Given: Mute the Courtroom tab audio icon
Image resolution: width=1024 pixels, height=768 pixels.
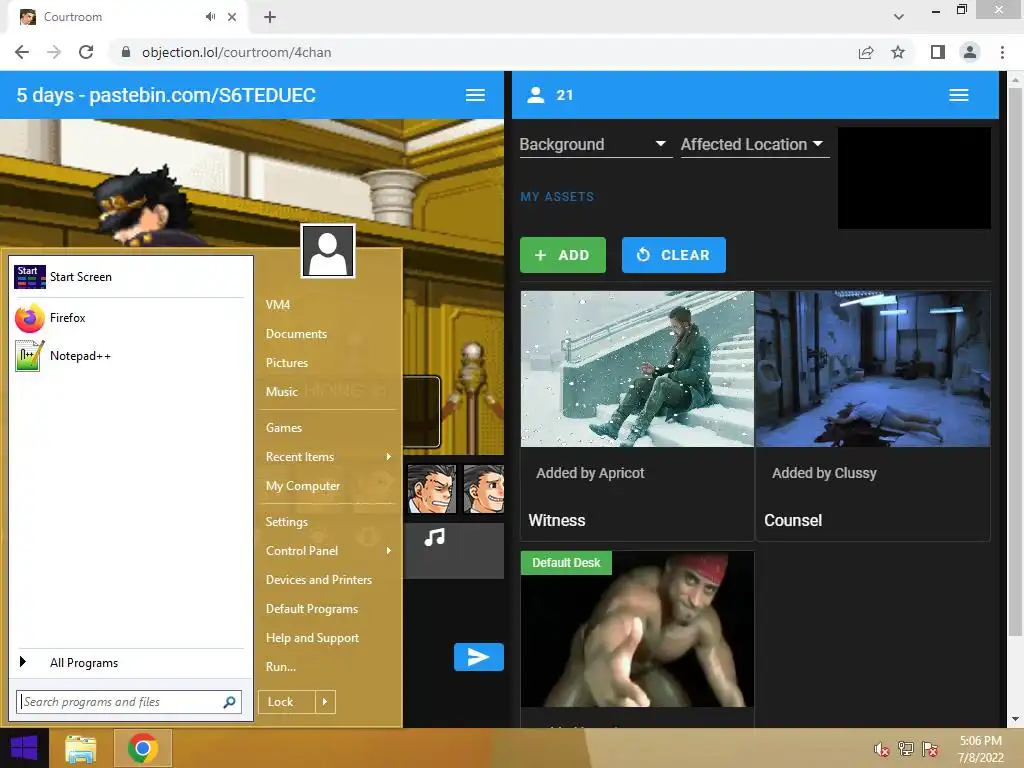Looking at the screenshot, I should [x=210, y=17].
